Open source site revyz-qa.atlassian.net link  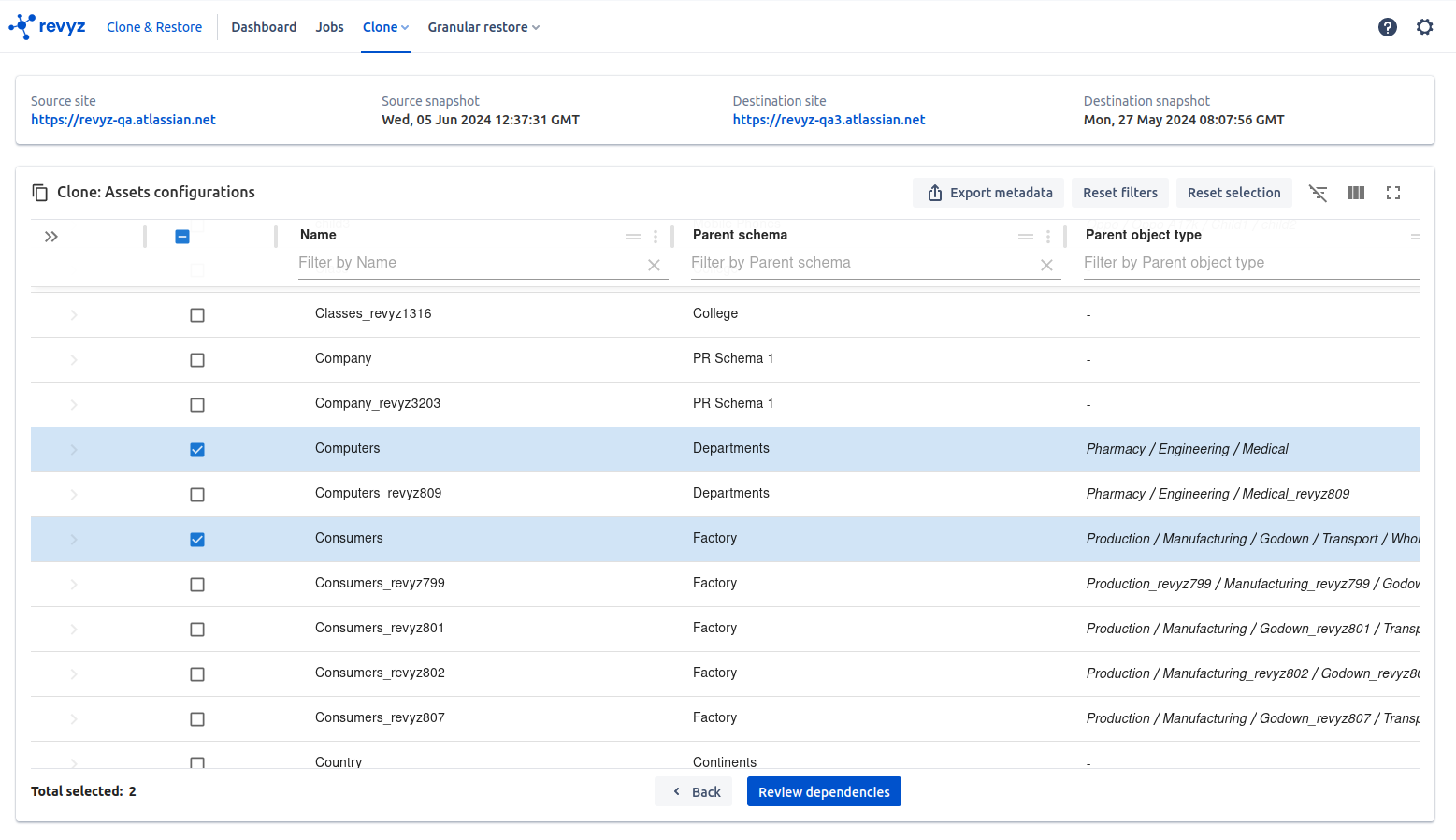click(123, 120)
